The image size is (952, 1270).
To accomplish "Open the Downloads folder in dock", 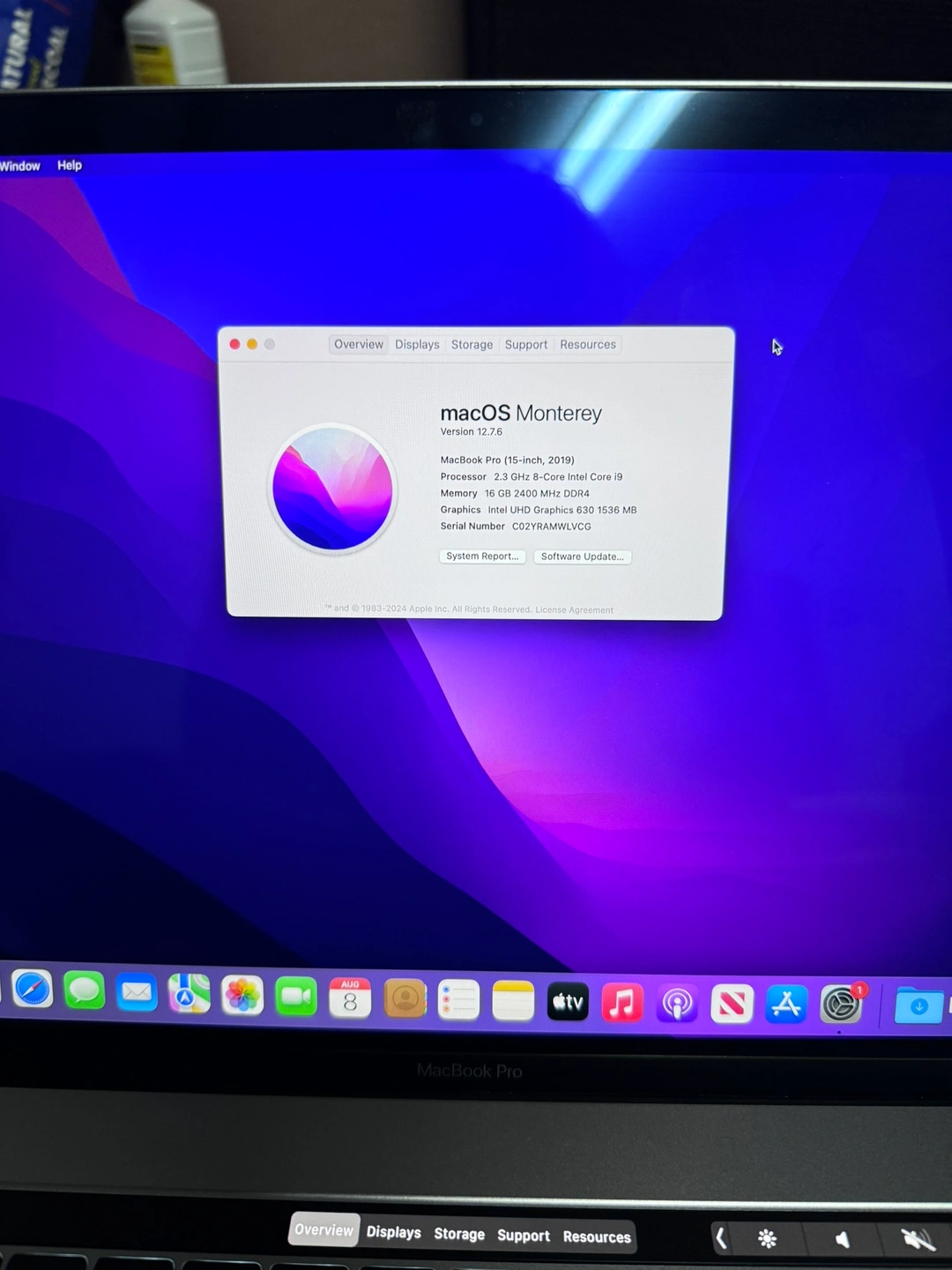I will tap(918, 1005).
